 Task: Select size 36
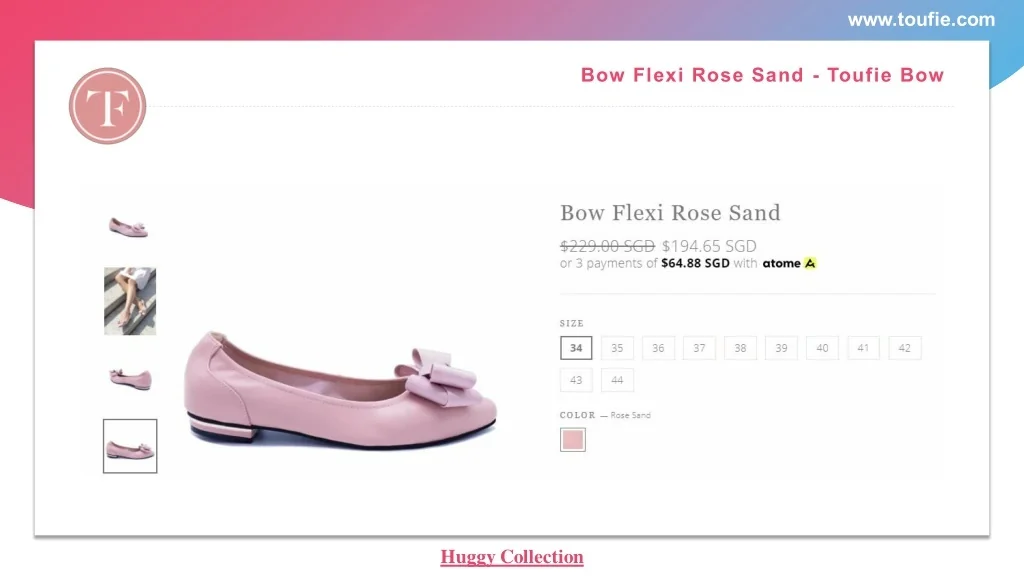(x=658, y=348)
